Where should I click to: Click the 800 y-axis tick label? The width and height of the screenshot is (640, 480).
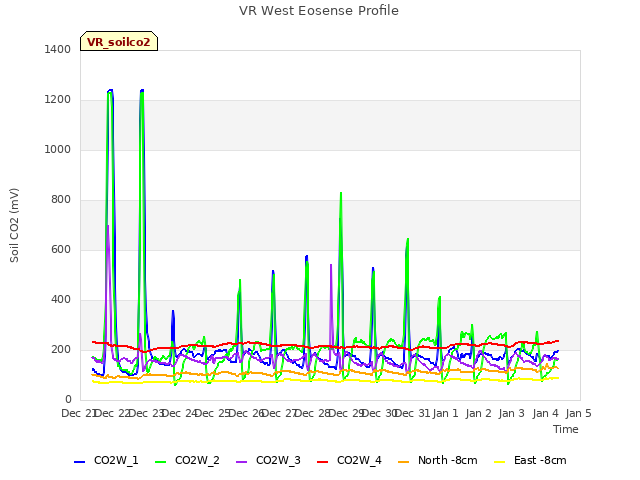click(61, 199)
